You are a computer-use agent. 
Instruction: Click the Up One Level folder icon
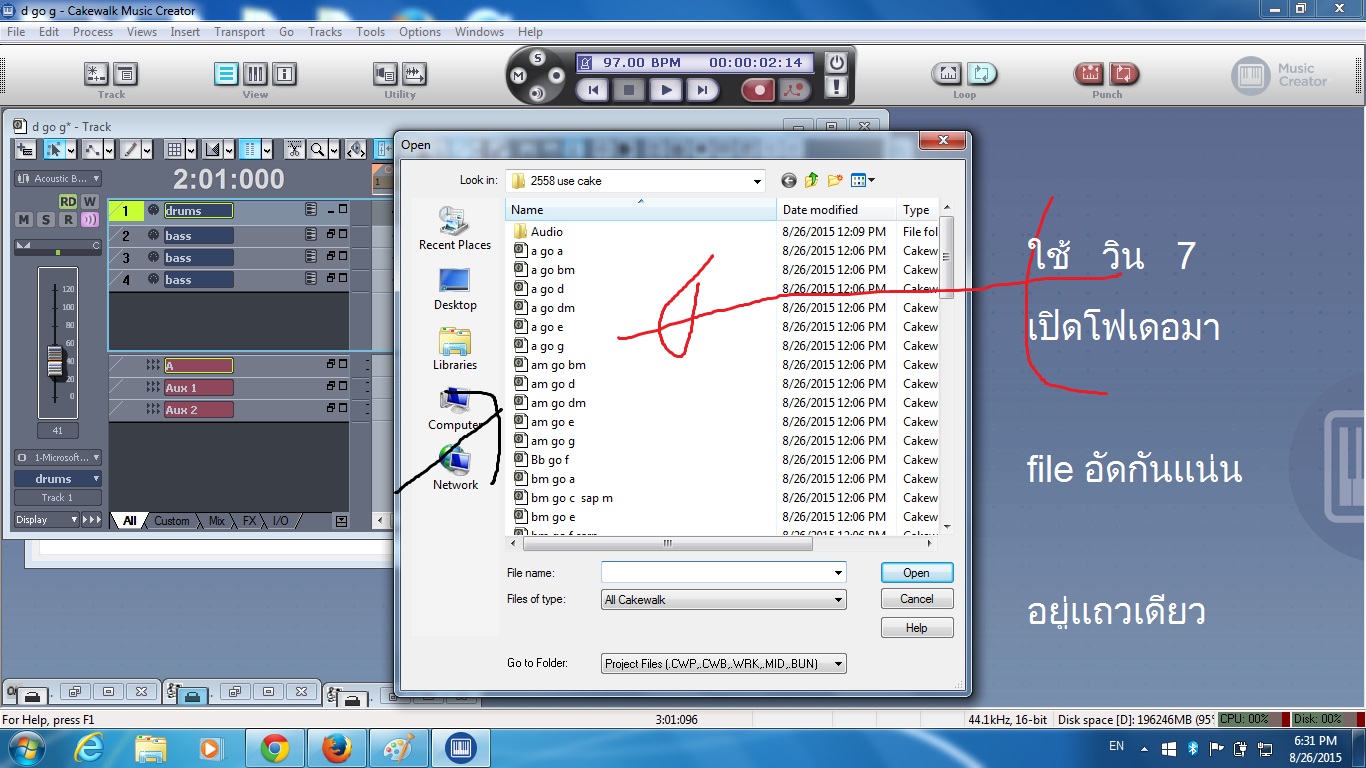811,181
